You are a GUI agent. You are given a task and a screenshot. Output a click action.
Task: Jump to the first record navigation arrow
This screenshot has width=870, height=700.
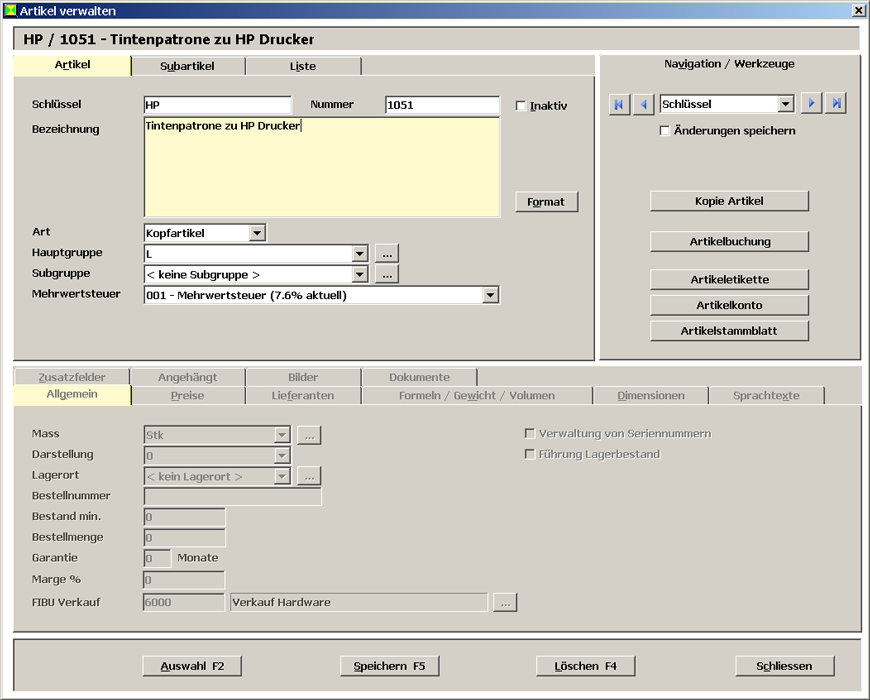(x=620, y=104)
